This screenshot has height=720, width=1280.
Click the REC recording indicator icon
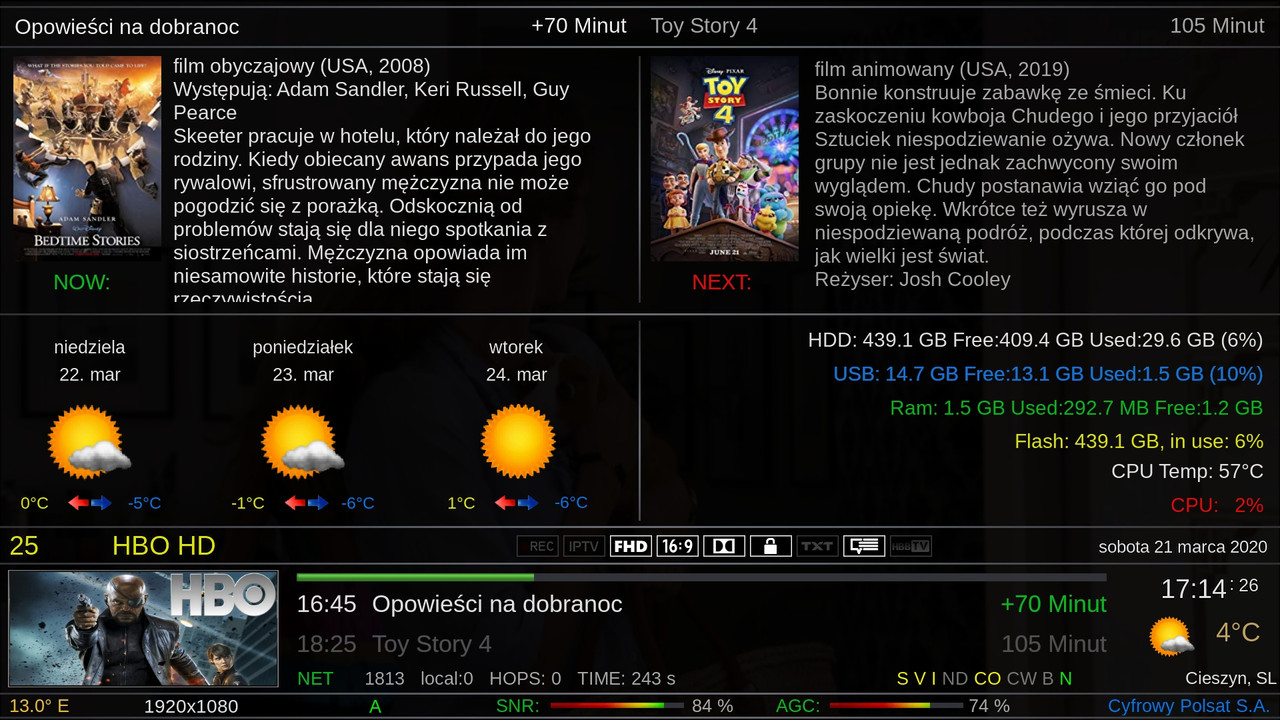[538, 546]
